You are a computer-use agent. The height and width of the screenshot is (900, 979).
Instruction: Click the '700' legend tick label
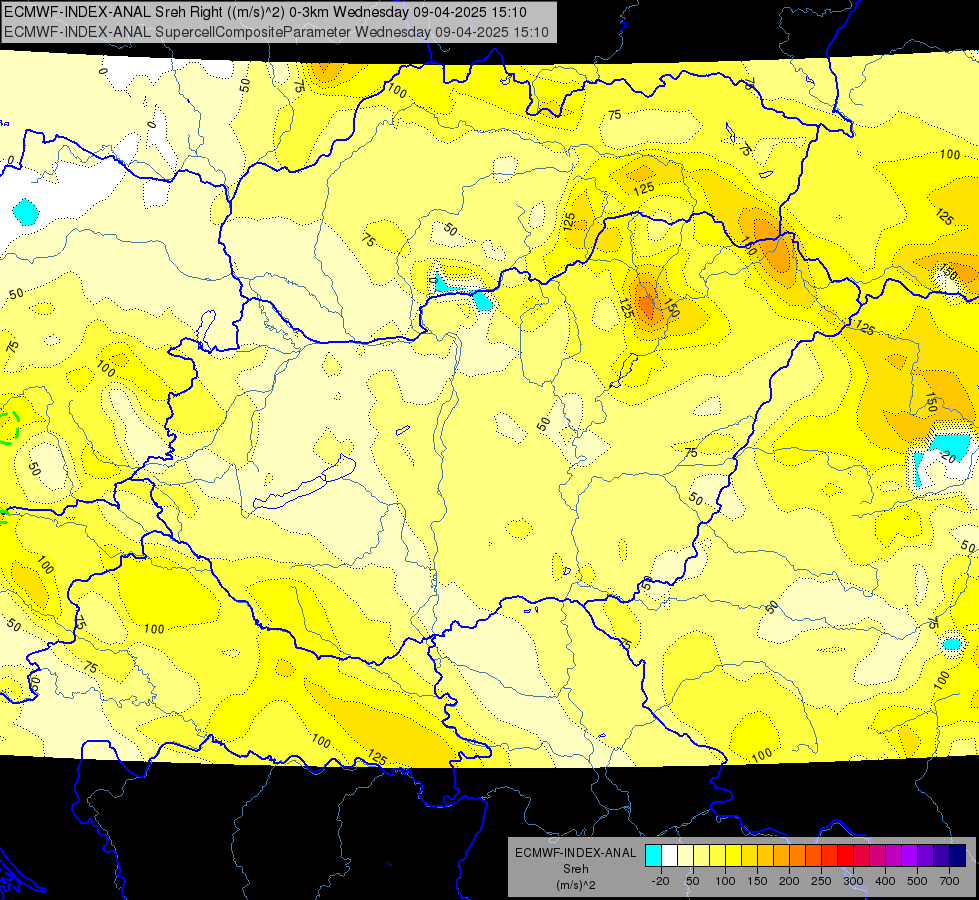pyautogui.click(x=949, y=881)
